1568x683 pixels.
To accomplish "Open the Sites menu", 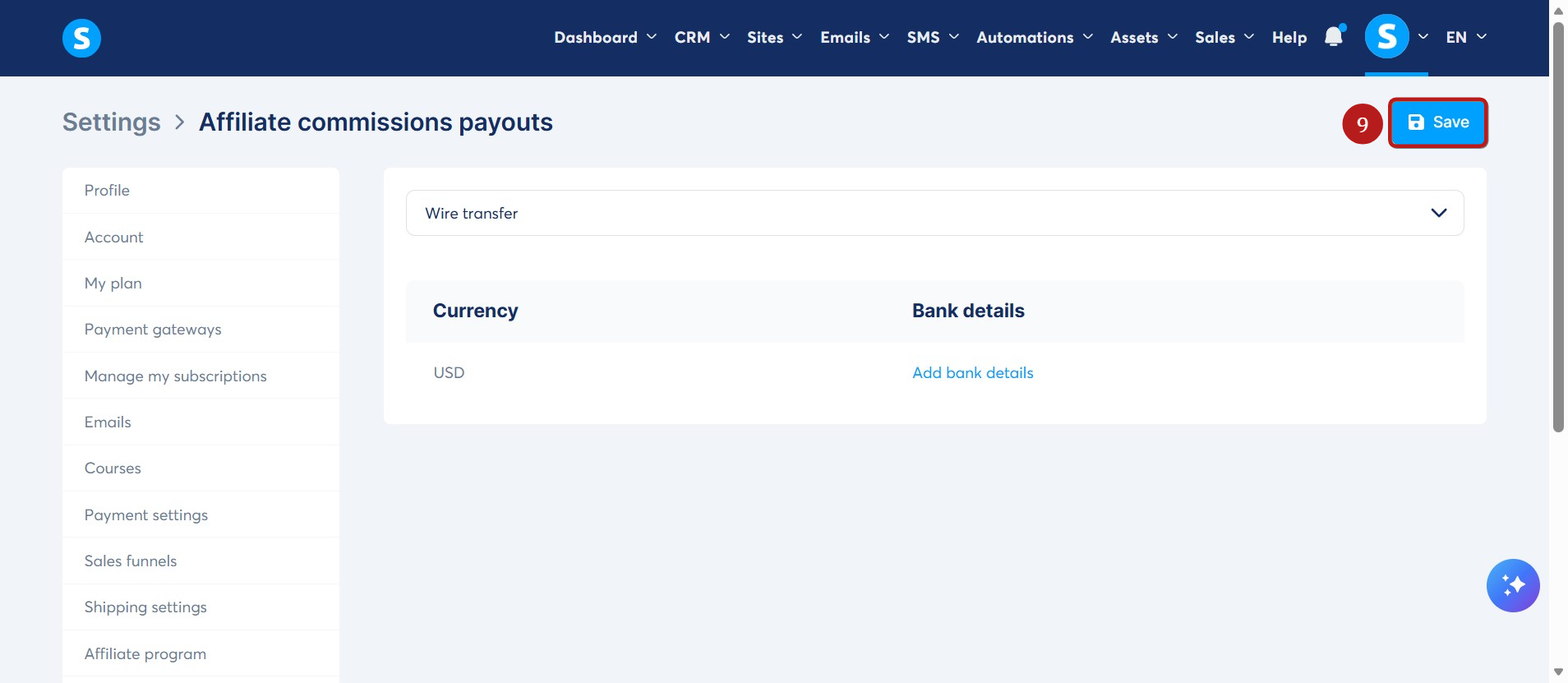I will 774,37.
